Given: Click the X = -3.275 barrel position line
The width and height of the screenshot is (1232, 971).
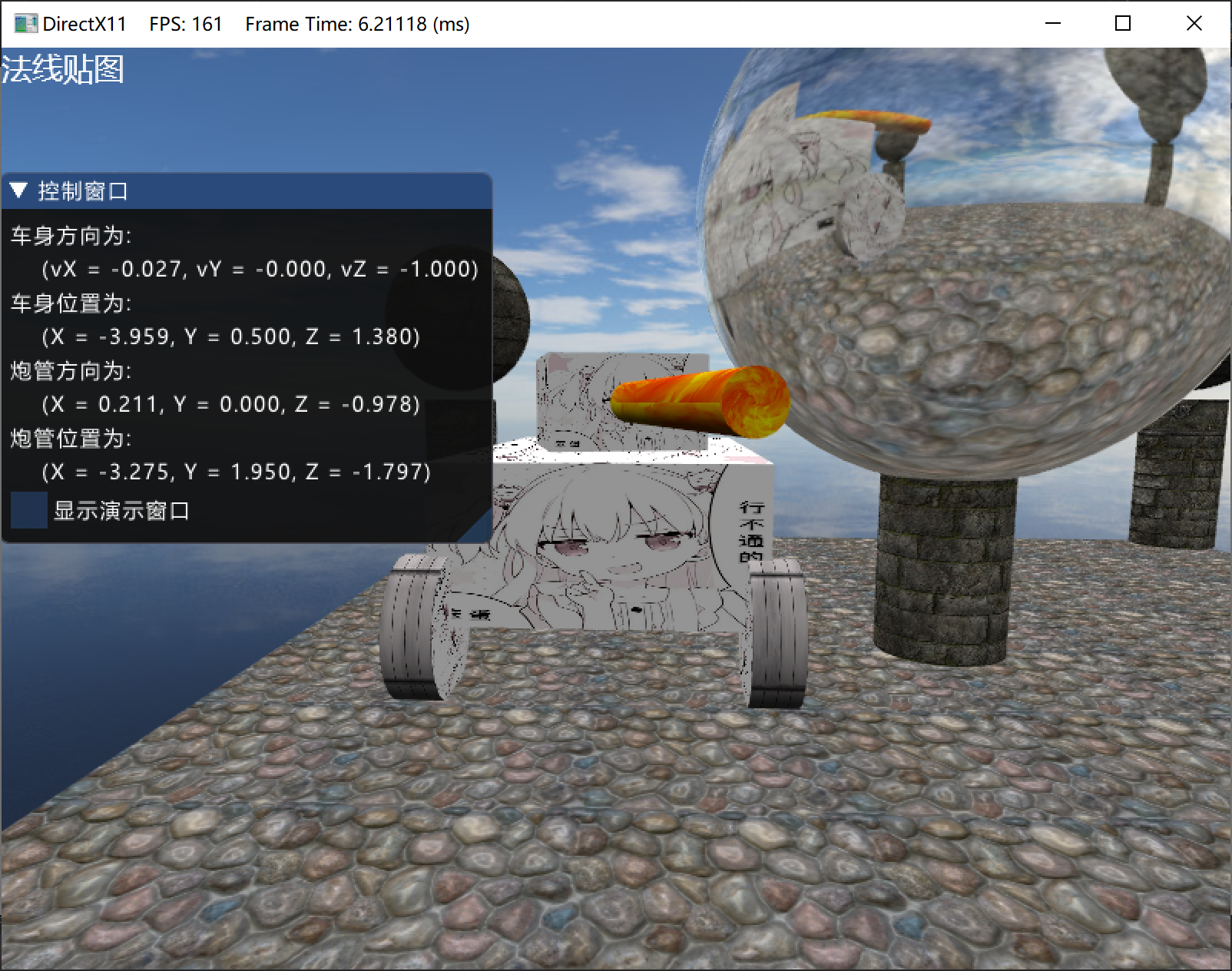Looking at the screenshot, I should coord(237,472).
